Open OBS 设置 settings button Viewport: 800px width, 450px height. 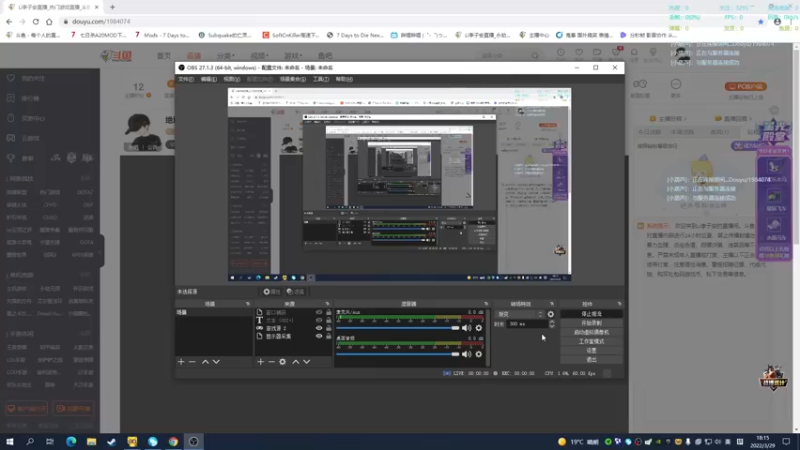(x=591, y=351)
